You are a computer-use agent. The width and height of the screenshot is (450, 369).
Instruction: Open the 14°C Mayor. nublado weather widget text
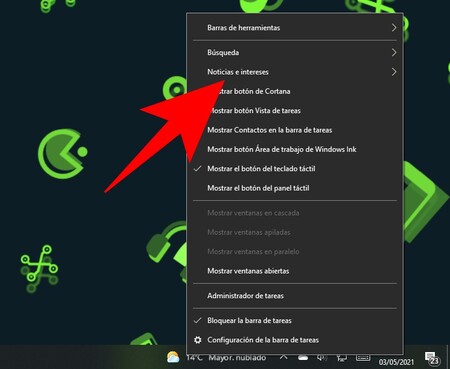pos(226,358)
